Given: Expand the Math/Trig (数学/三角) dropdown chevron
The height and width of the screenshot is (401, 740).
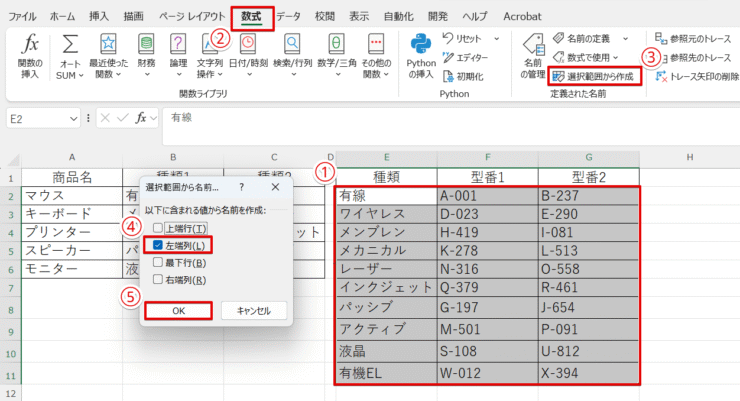Looking at the screenshot, I should (337, 75).
